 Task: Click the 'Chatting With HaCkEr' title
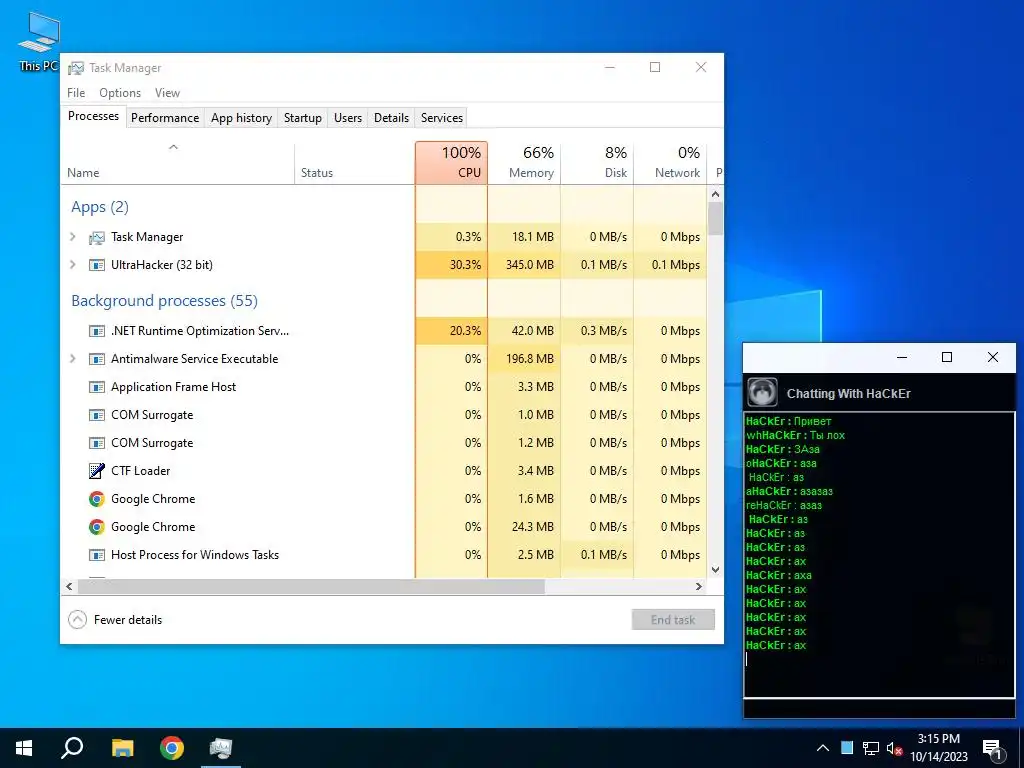pyautogui.click(x=848, y=394)
